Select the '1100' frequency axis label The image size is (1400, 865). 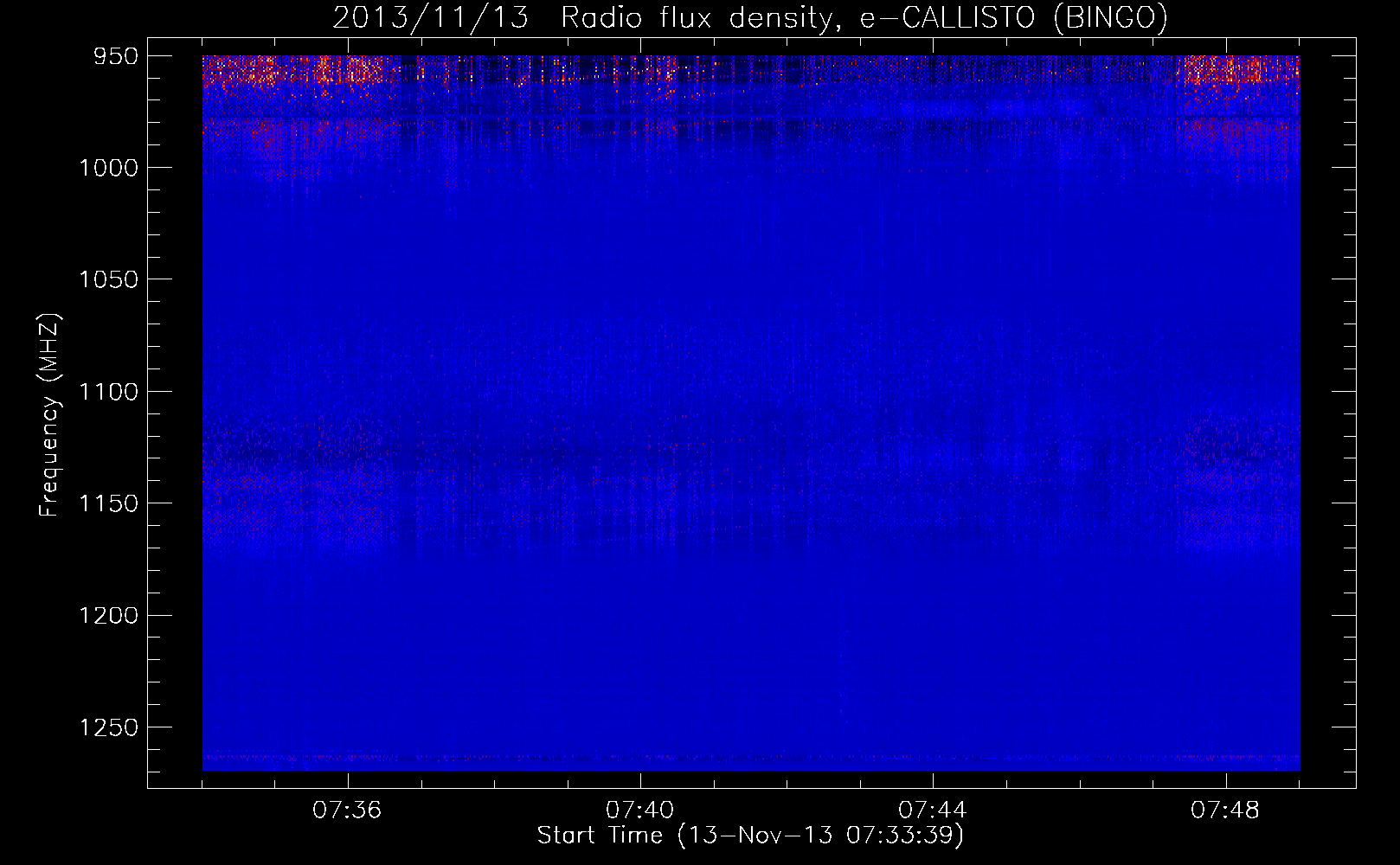pos(109,392)
